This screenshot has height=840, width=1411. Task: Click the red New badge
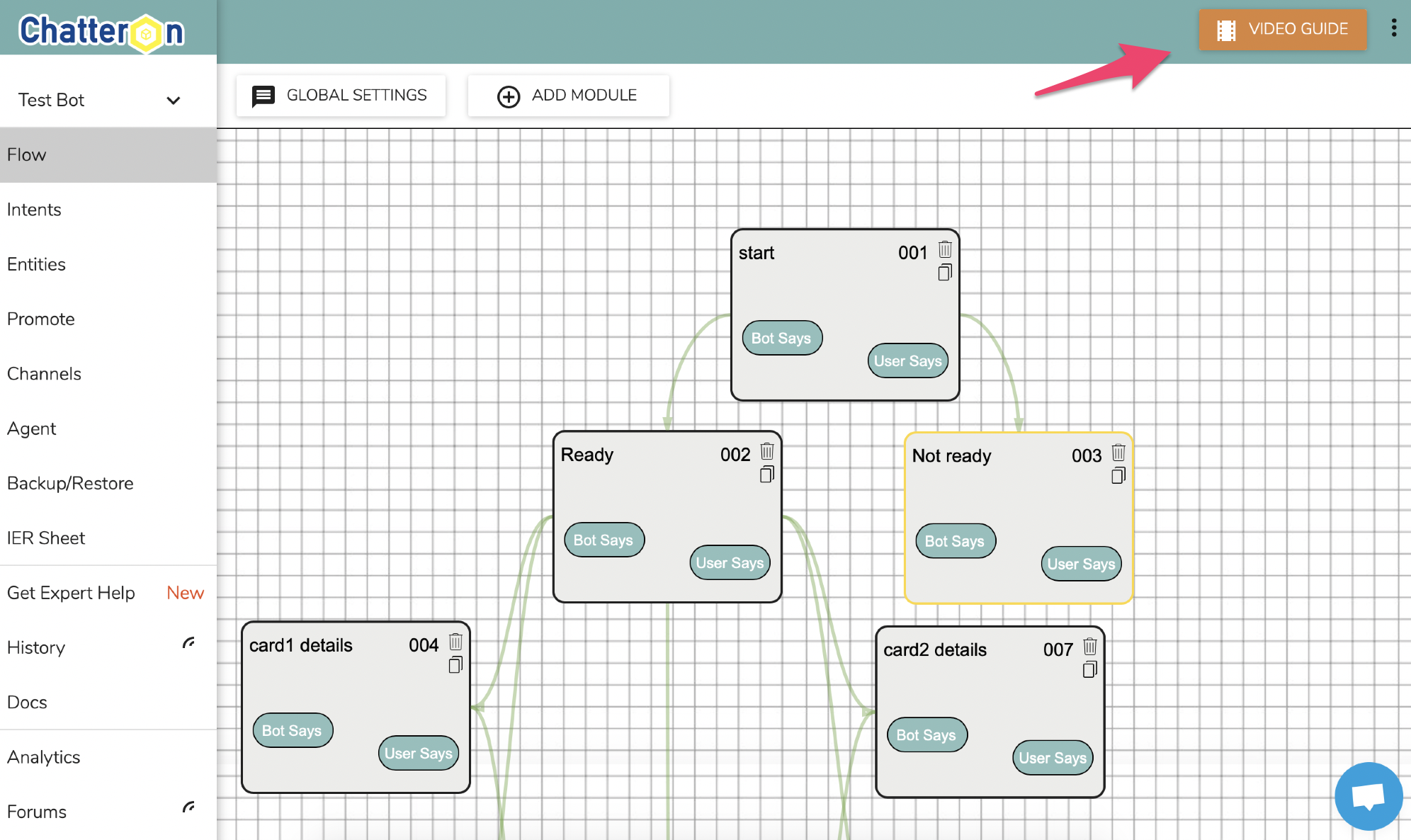(x=185, y=593)
